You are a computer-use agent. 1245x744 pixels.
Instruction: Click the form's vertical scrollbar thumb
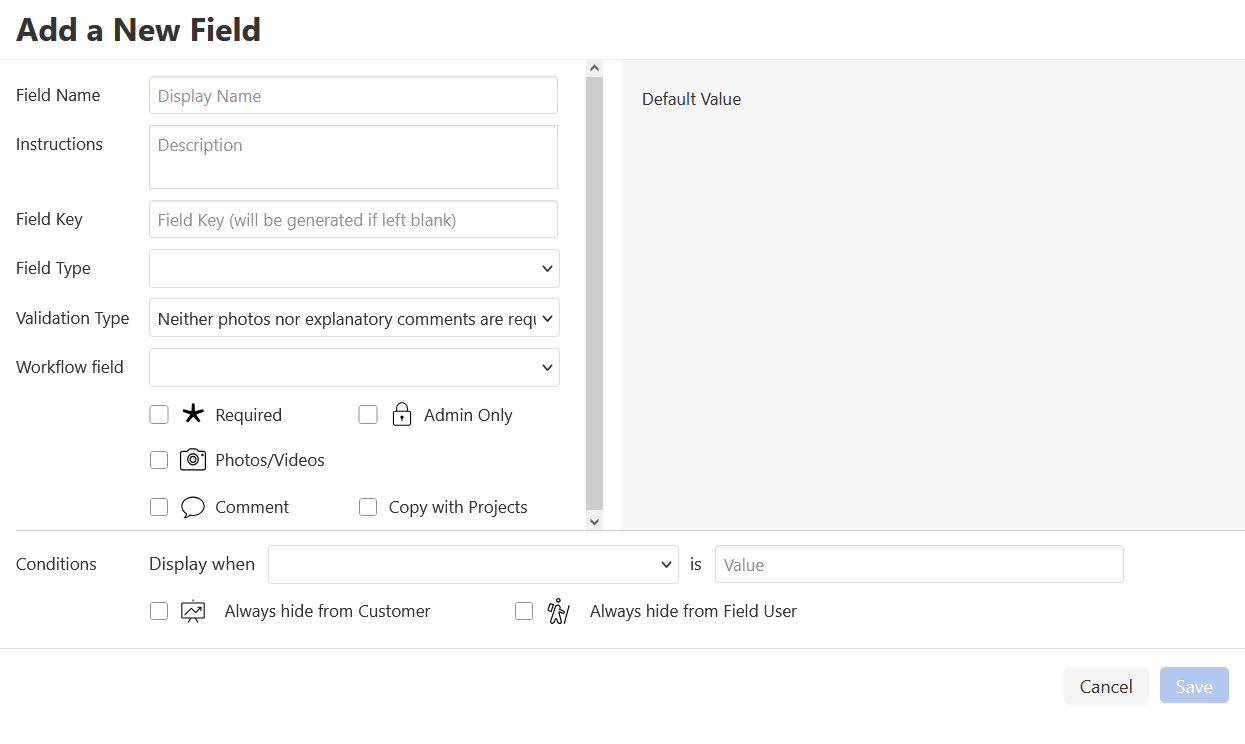pos(594,290)
